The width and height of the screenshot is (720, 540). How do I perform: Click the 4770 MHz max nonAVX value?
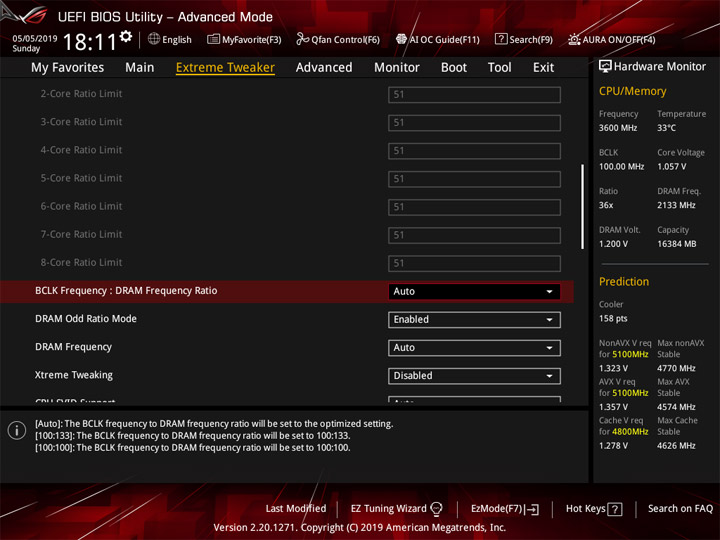[x=676, y=368]
